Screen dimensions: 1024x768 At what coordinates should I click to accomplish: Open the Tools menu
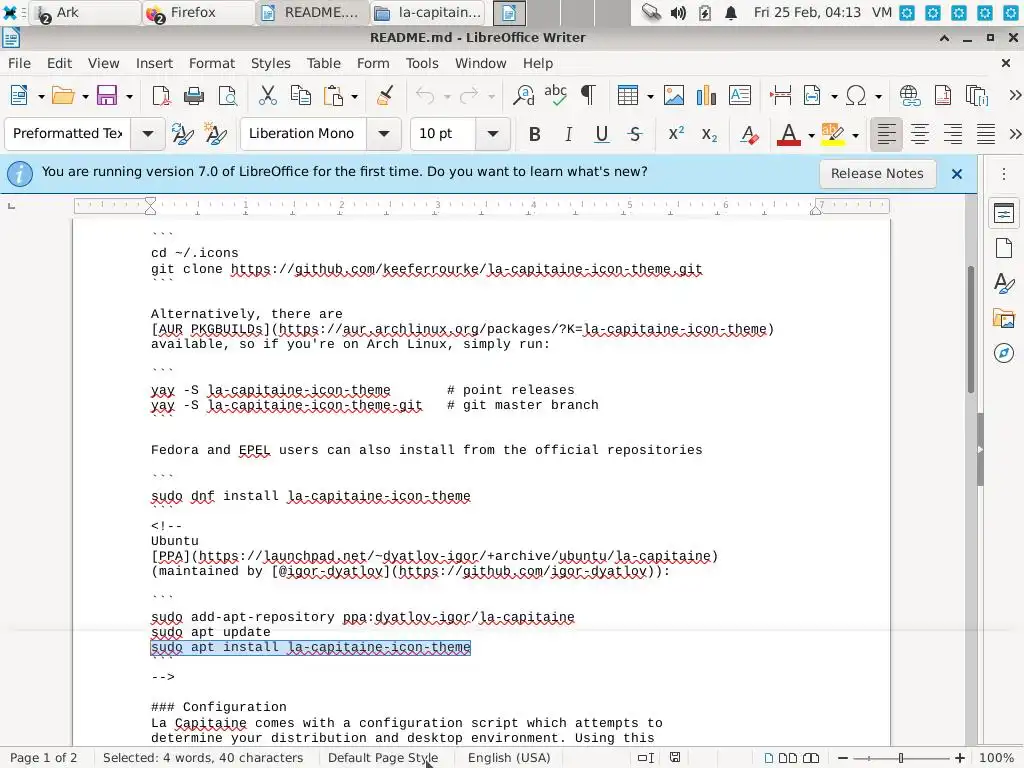coord(422,63)
